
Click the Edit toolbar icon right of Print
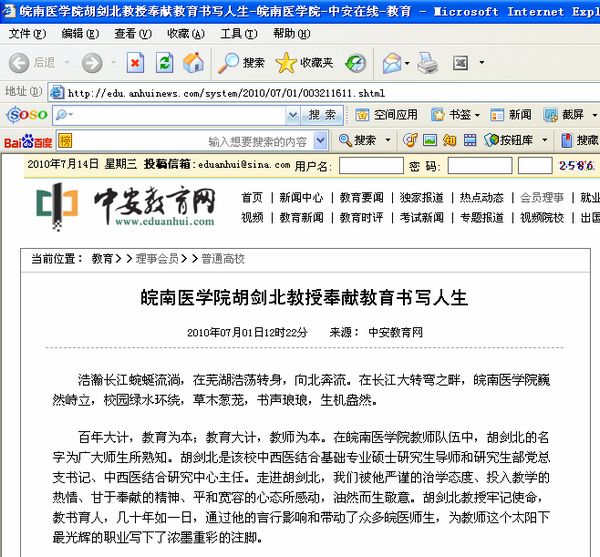pos(460,63)
